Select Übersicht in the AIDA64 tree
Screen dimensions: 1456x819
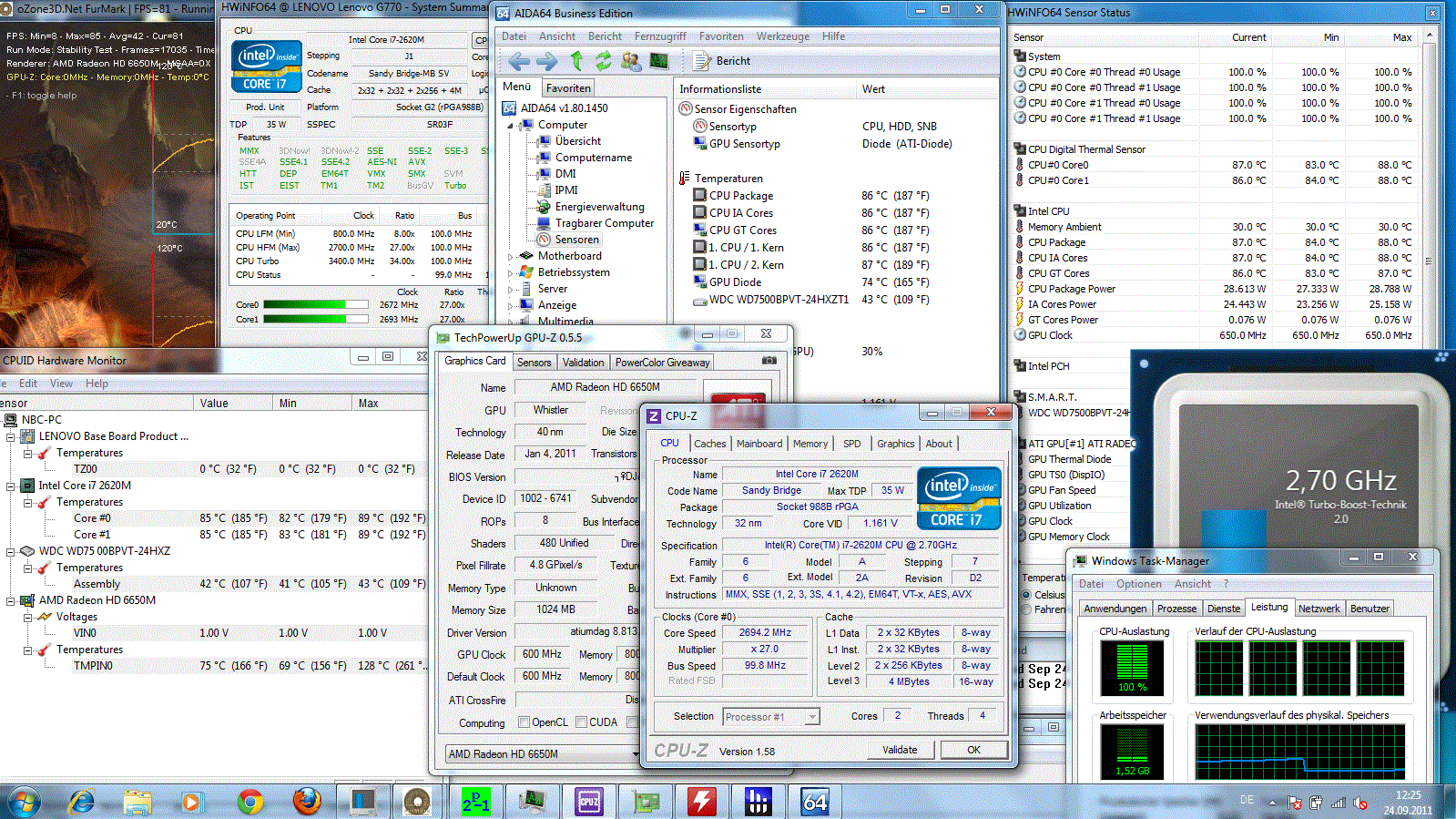coord(577,141)
